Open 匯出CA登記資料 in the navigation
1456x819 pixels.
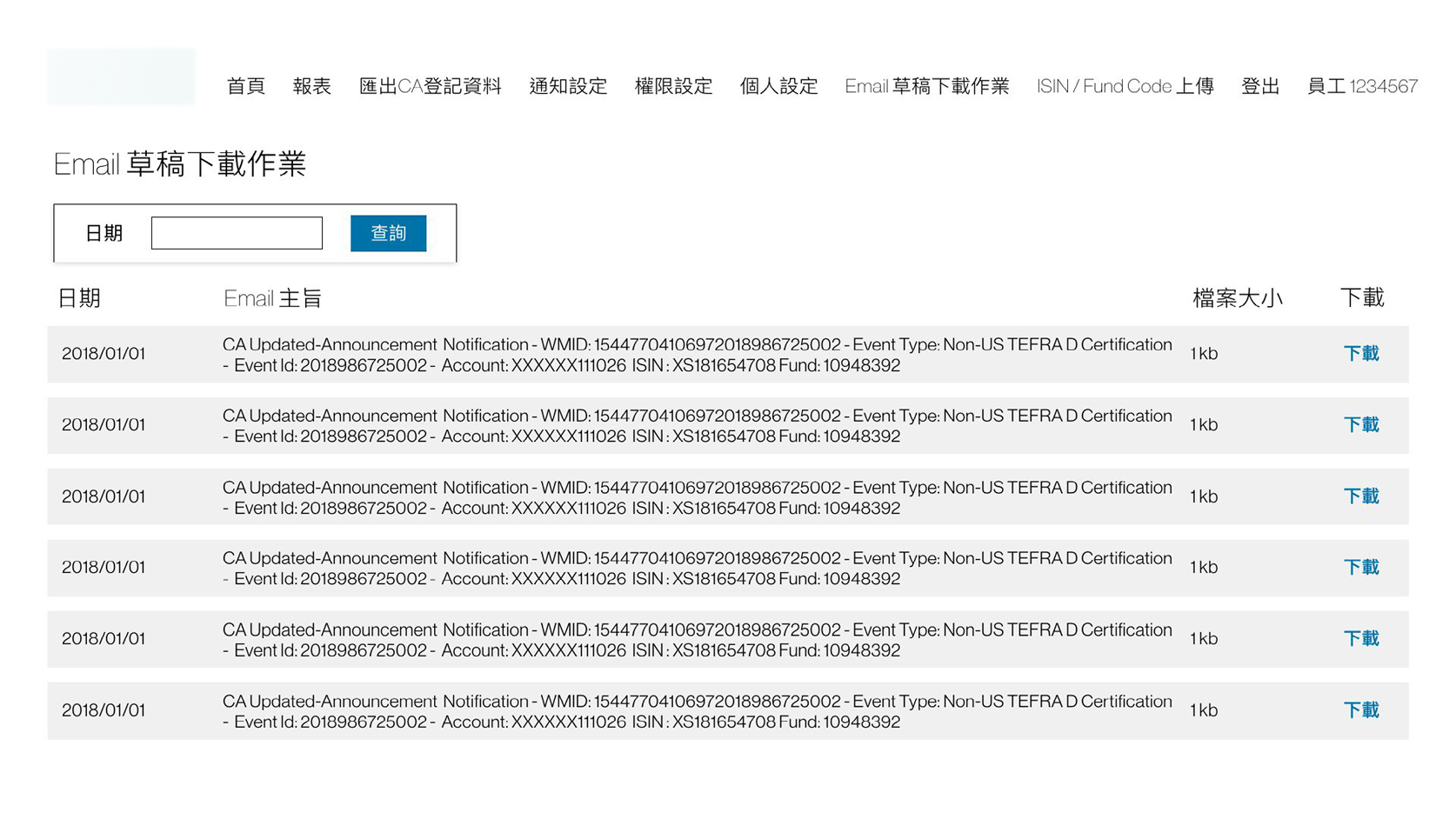431,86
